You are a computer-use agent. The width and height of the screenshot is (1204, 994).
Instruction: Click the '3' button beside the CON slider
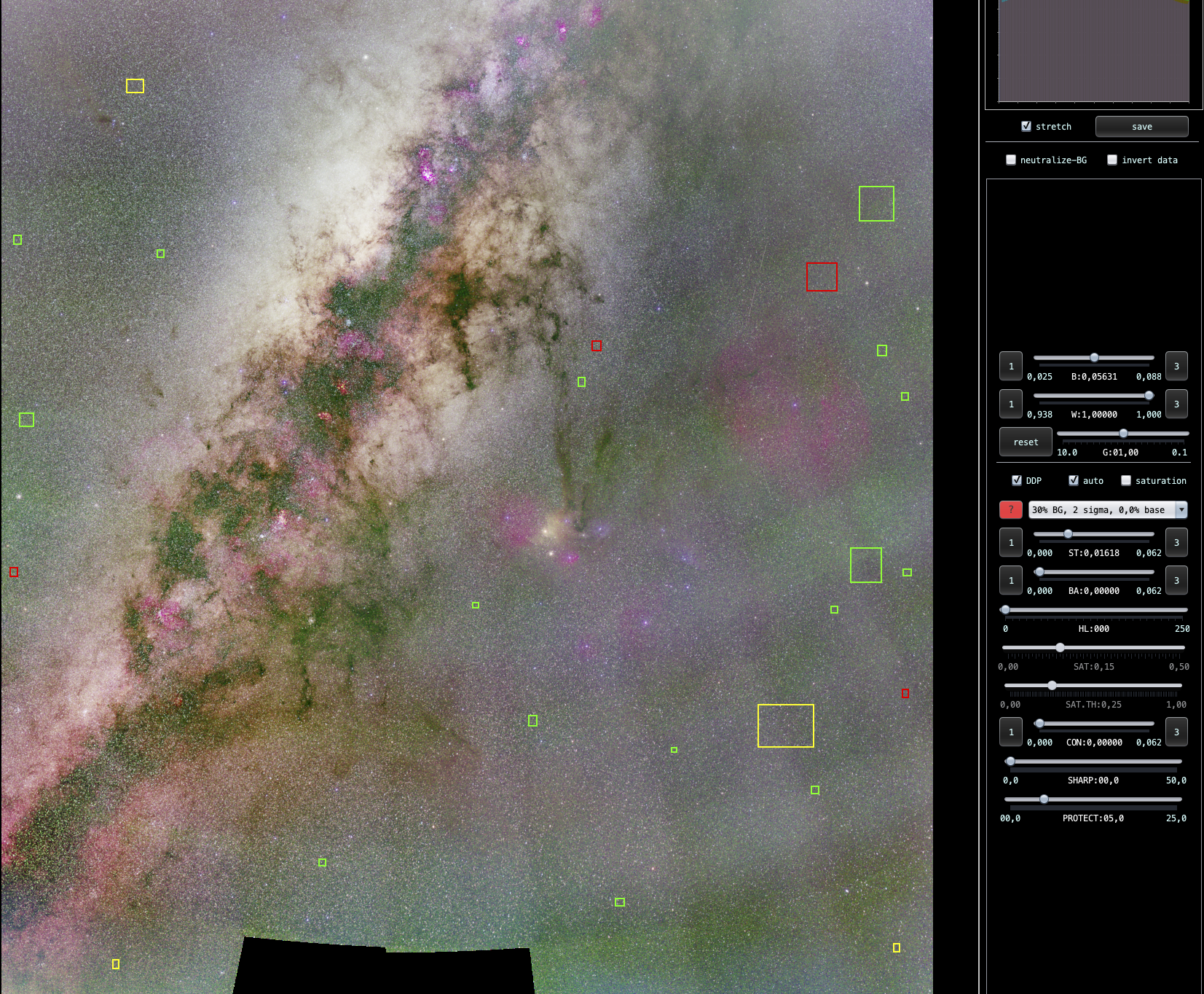tap(1176, 732)
